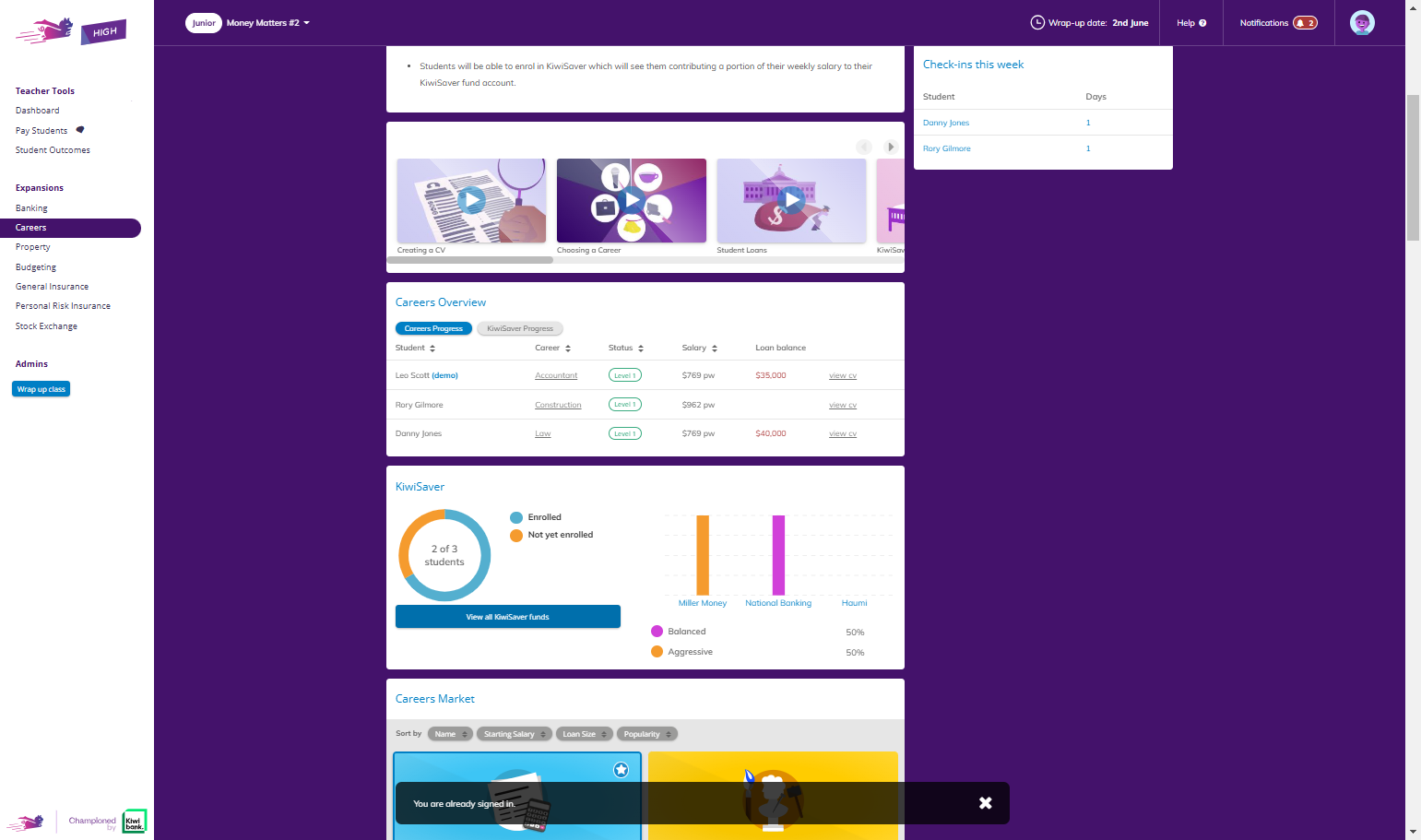The image size is (1421, 840).
Task: Click the Pay Students indicator icon
Action: (x=80, y=130)
